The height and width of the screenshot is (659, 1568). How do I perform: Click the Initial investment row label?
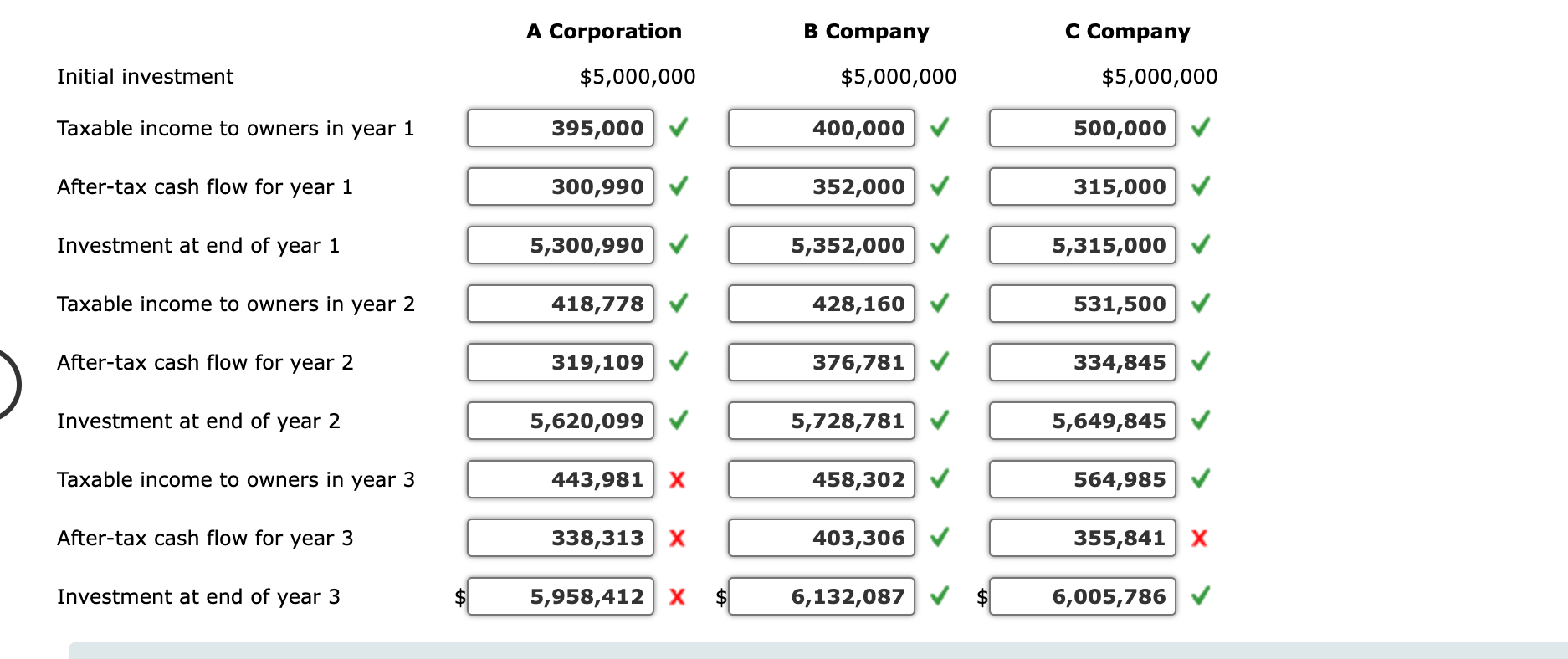[144, 76]
